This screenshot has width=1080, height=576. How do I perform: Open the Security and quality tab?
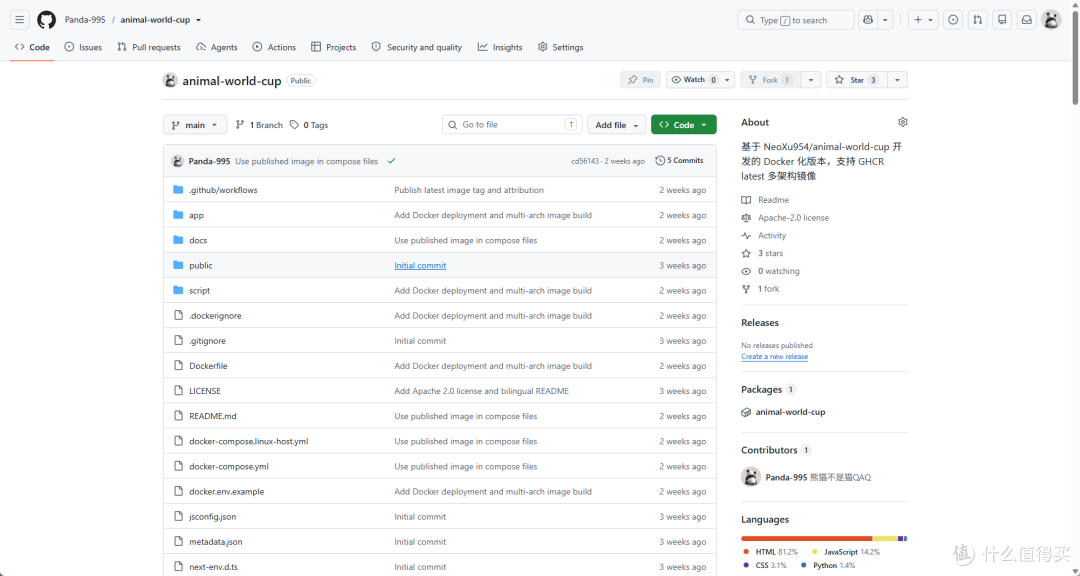417,47
